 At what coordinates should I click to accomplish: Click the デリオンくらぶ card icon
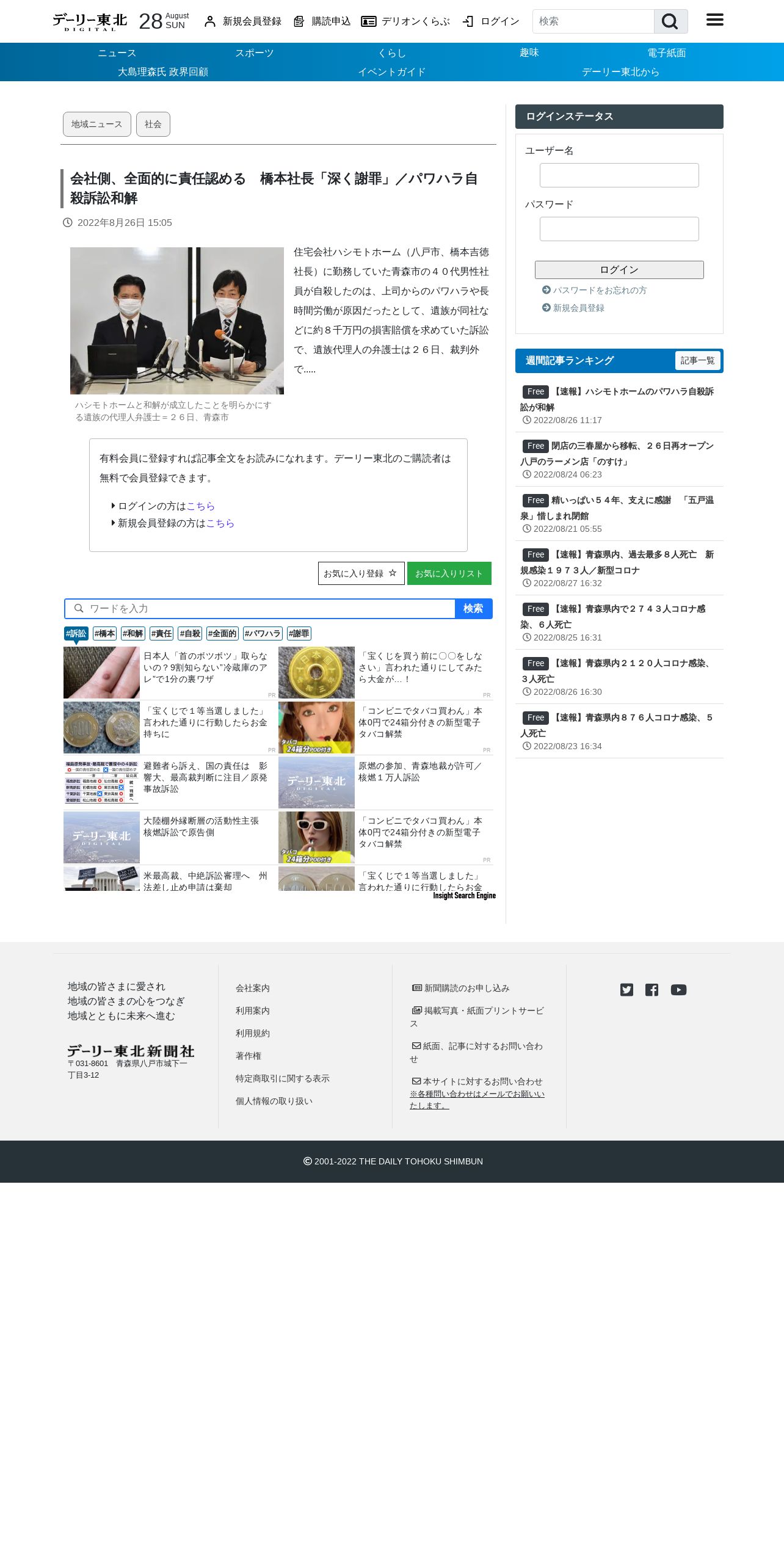368,21
